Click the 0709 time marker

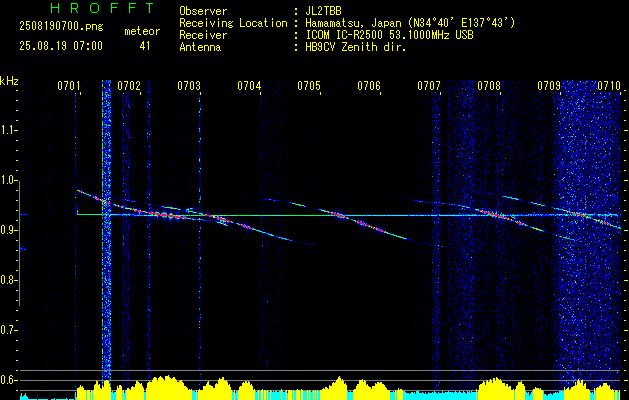pyautogui.click(x=548, y=86)
